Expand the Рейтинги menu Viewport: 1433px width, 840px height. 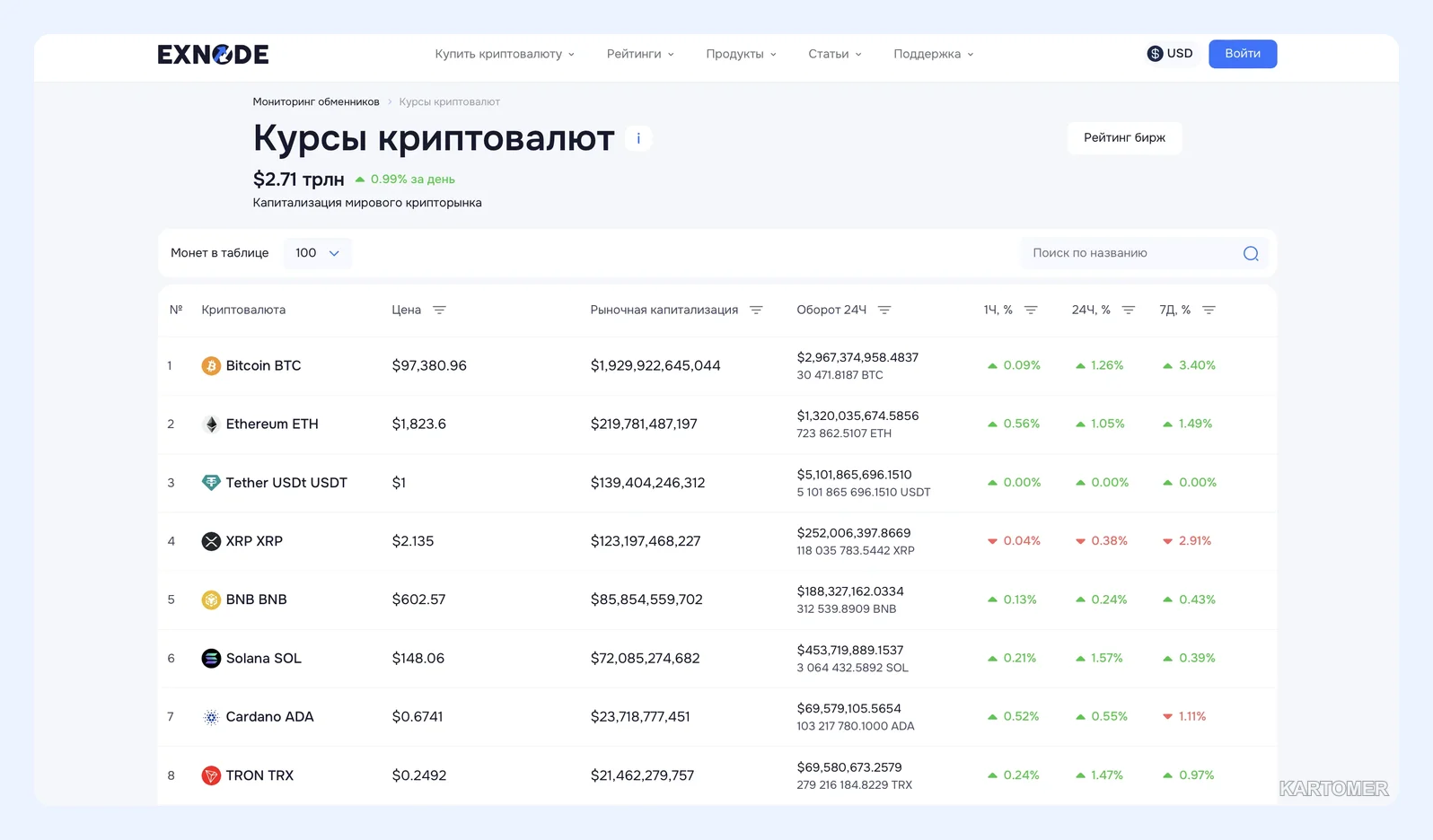coord(640,54)
